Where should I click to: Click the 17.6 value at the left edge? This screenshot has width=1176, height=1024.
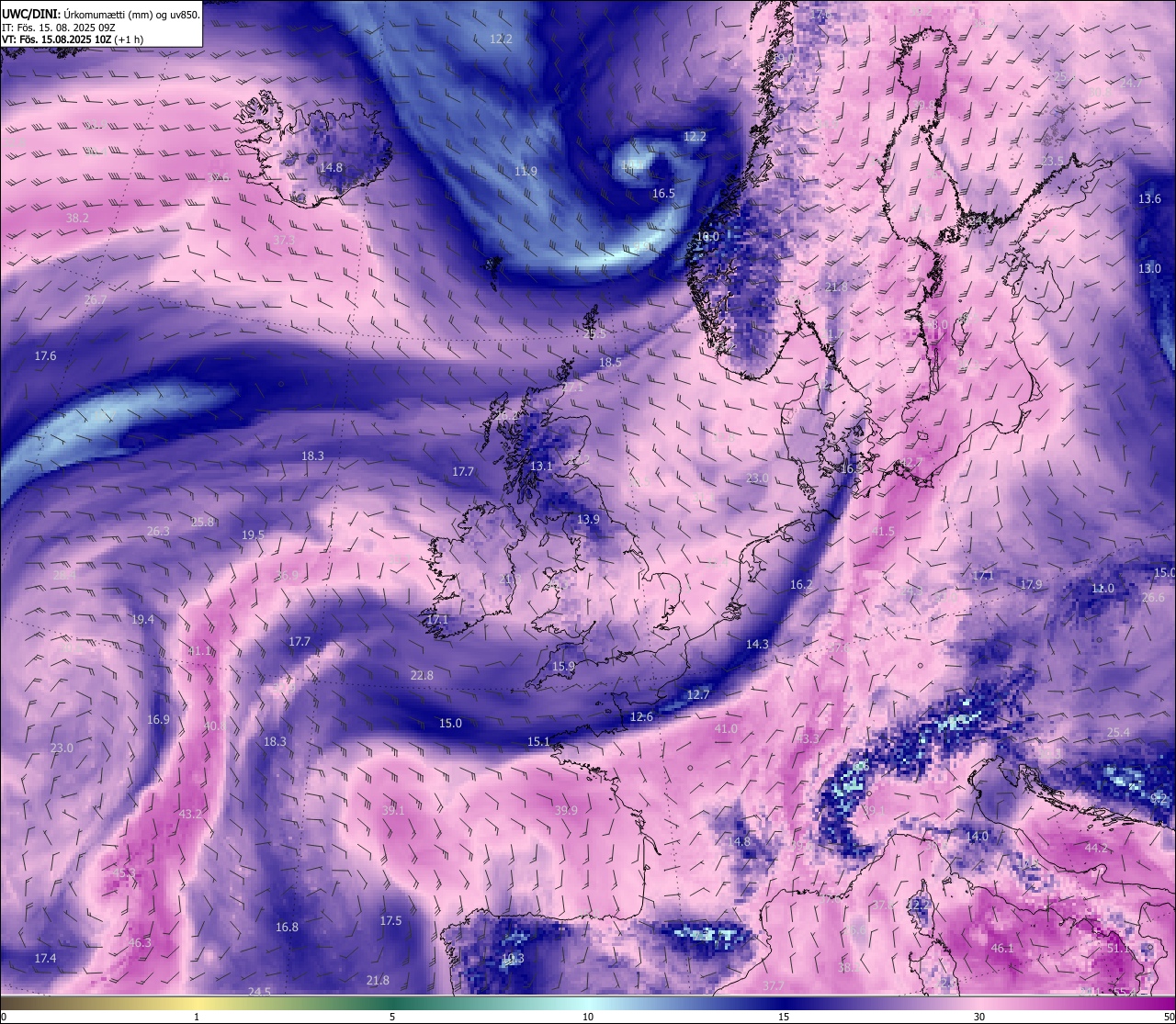pyautogui.click(x=45, y=355)
